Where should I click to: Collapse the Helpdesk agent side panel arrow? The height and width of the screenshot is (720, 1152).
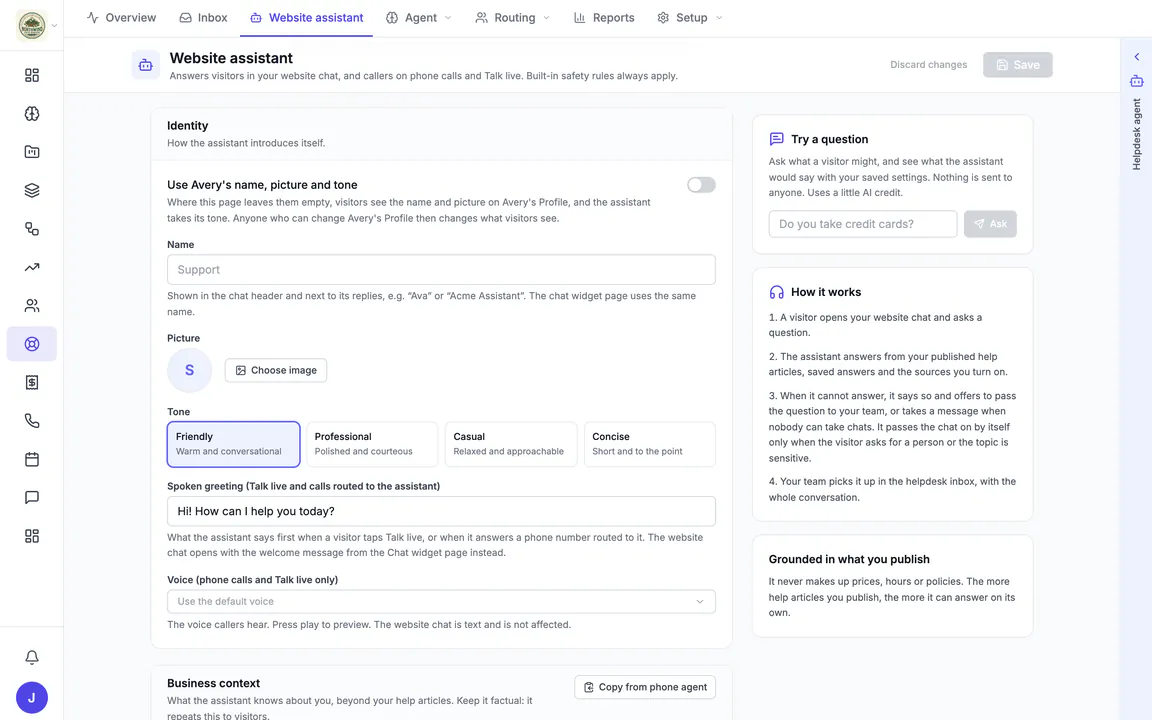[1137, 57]
